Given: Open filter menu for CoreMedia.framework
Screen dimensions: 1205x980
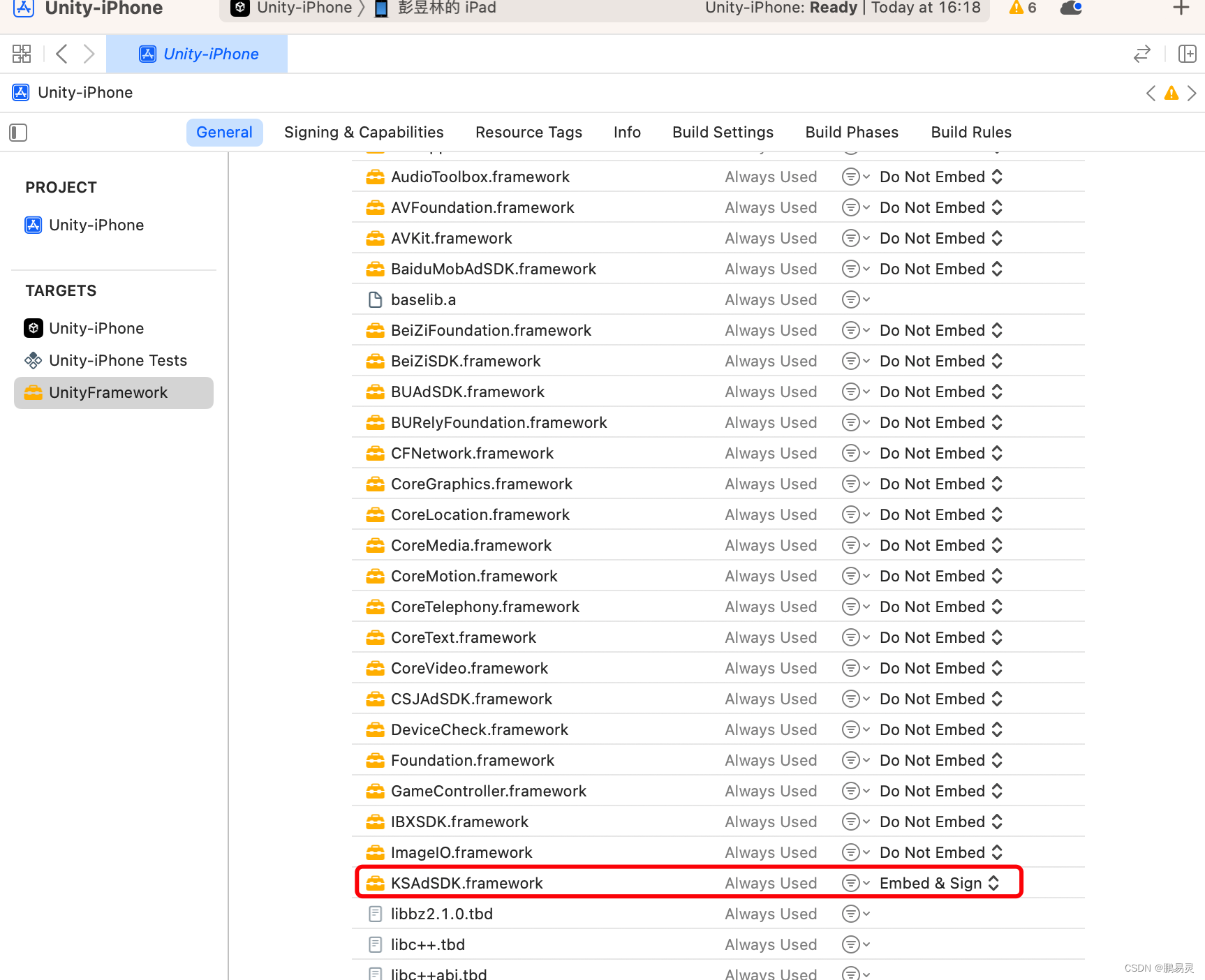Looking at the screenshot, I should tap(855, 545).
